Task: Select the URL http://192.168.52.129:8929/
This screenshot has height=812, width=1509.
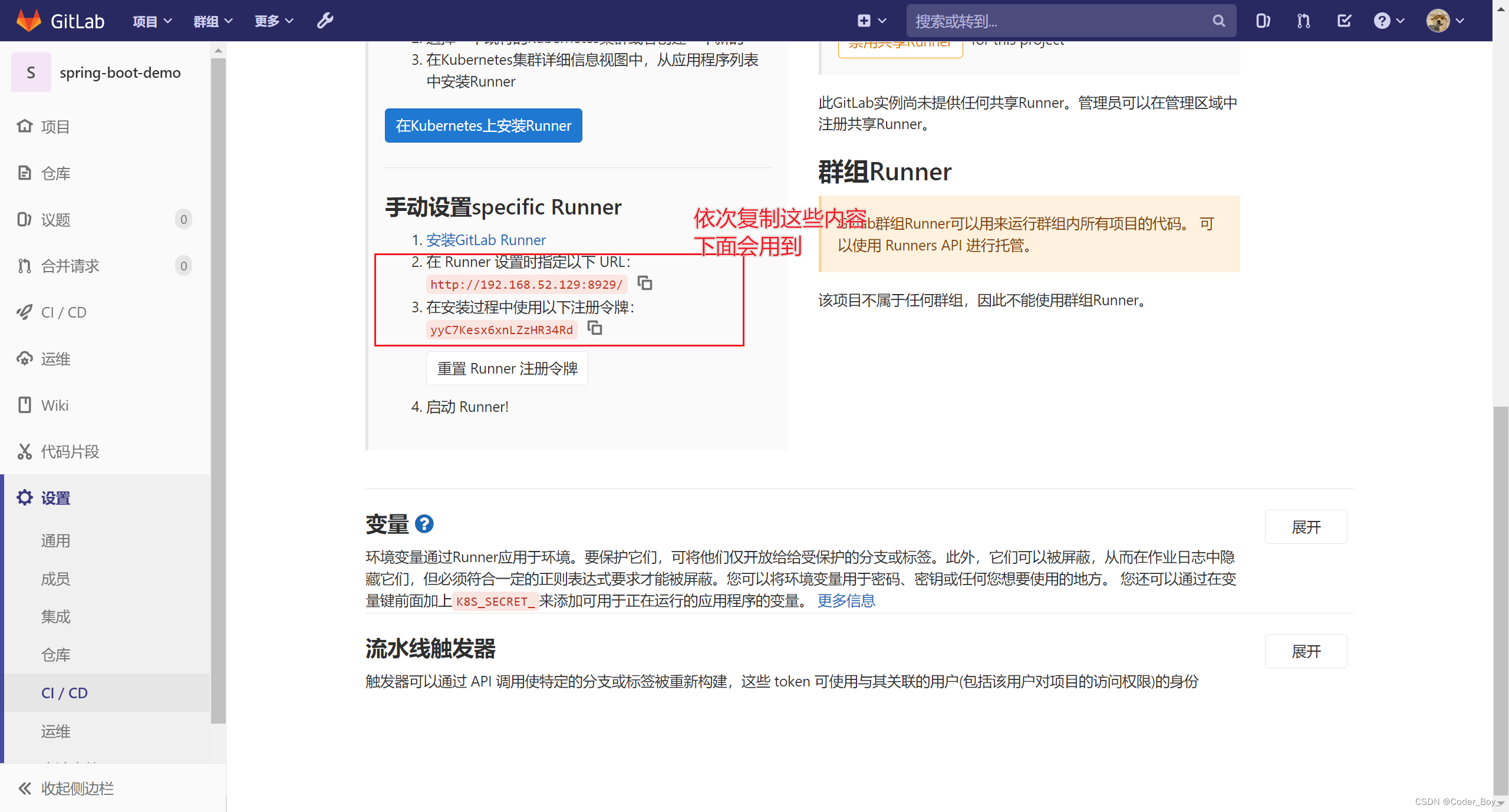Action: (x=526, y=285)
